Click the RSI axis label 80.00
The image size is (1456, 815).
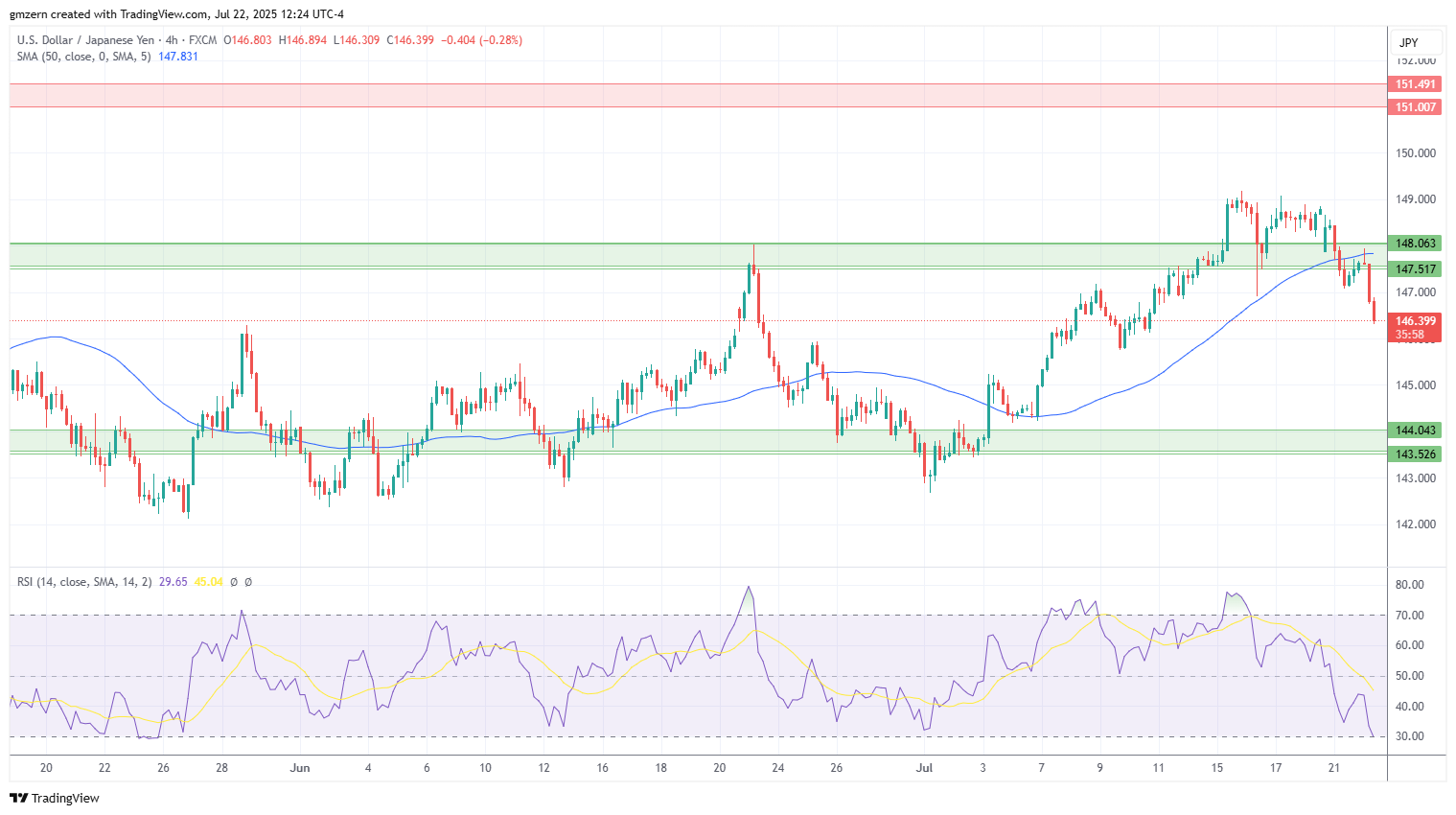[1409, 585]
